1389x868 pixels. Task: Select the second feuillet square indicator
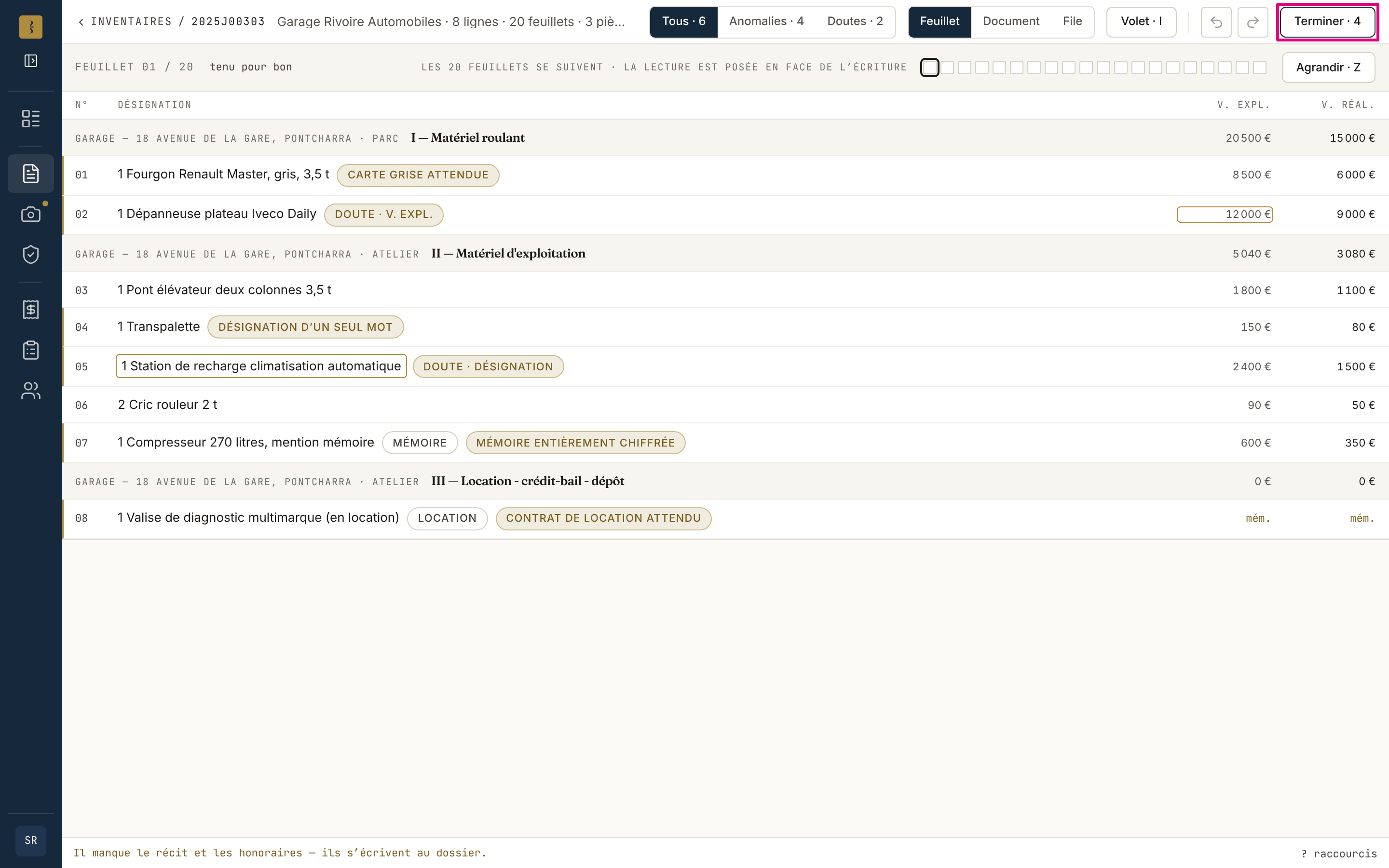point(947,67)
